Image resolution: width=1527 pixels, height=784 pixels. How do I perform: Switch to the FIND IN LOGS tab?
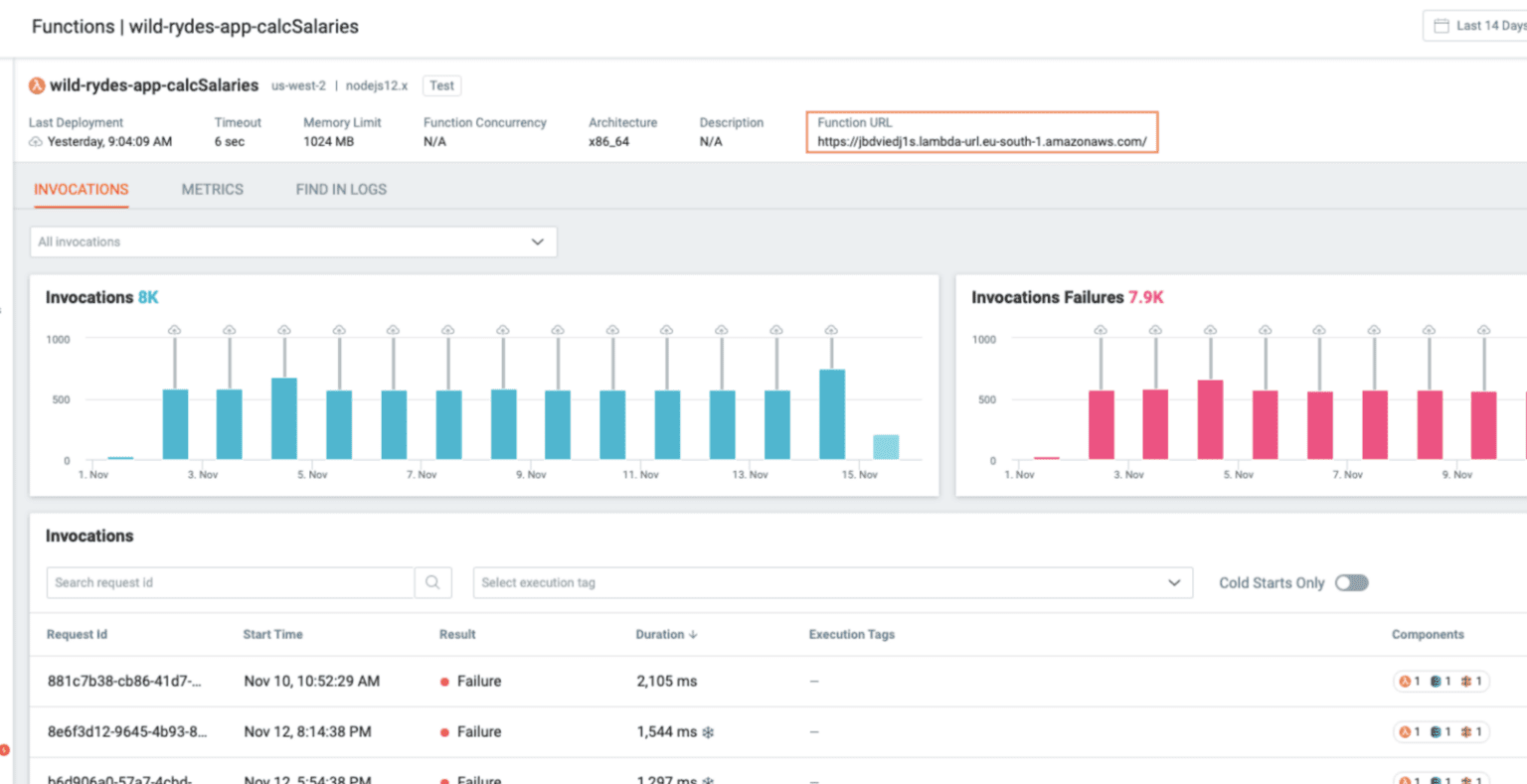tap(341, 189)
